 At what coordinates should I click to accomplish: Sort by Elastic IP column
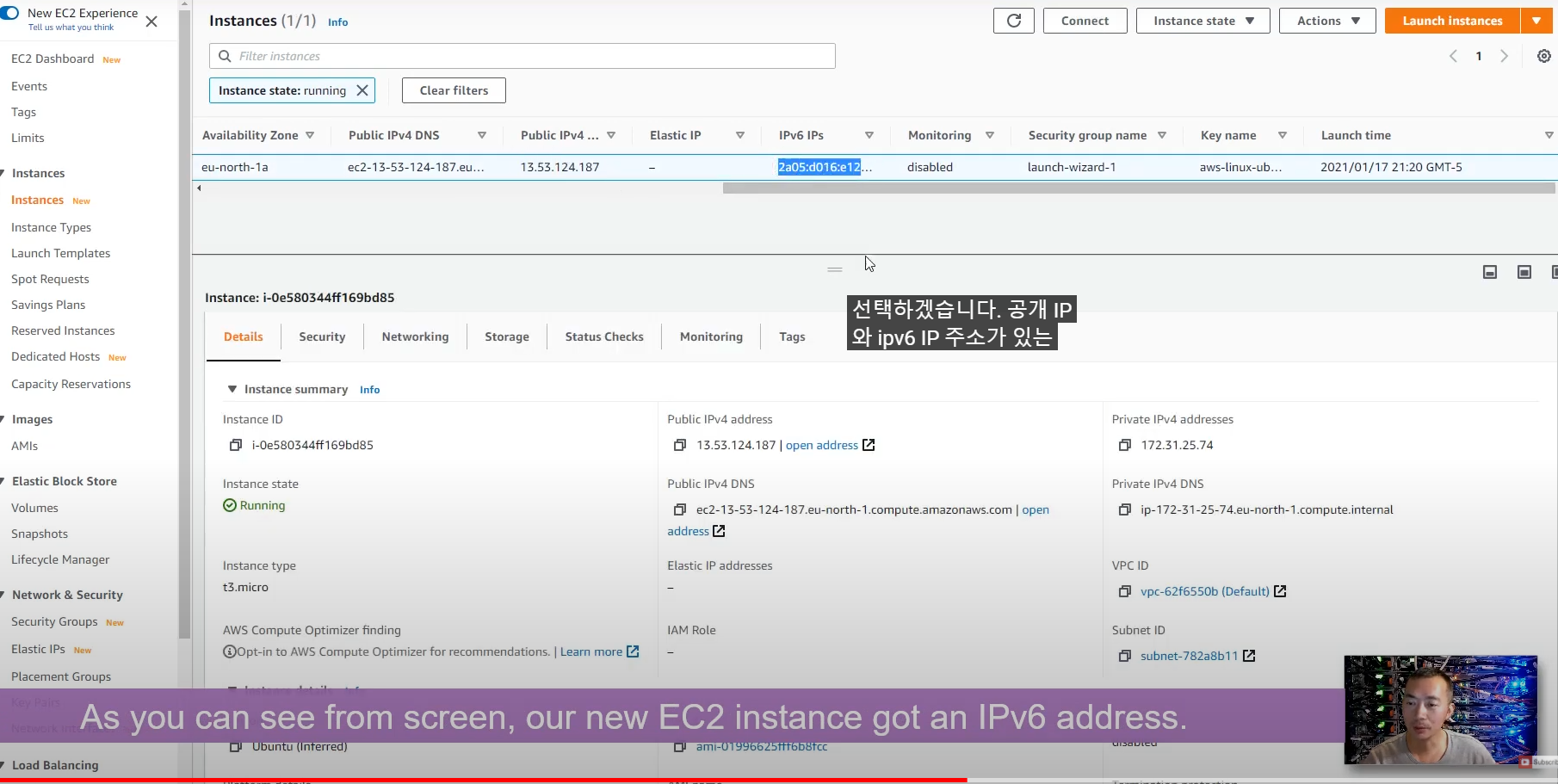[x=740, y=135]
